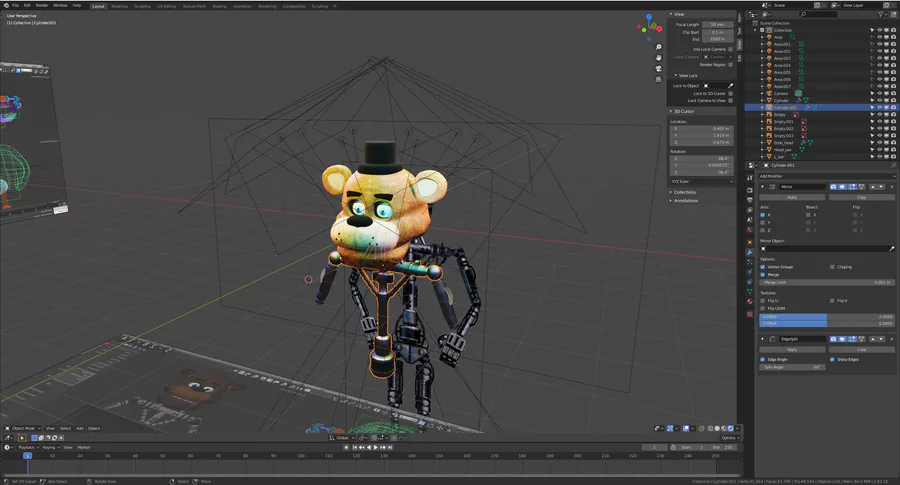The height and width of the screenshot is (485, 900).
Task: Open the File menu
Action: (15, 5)
